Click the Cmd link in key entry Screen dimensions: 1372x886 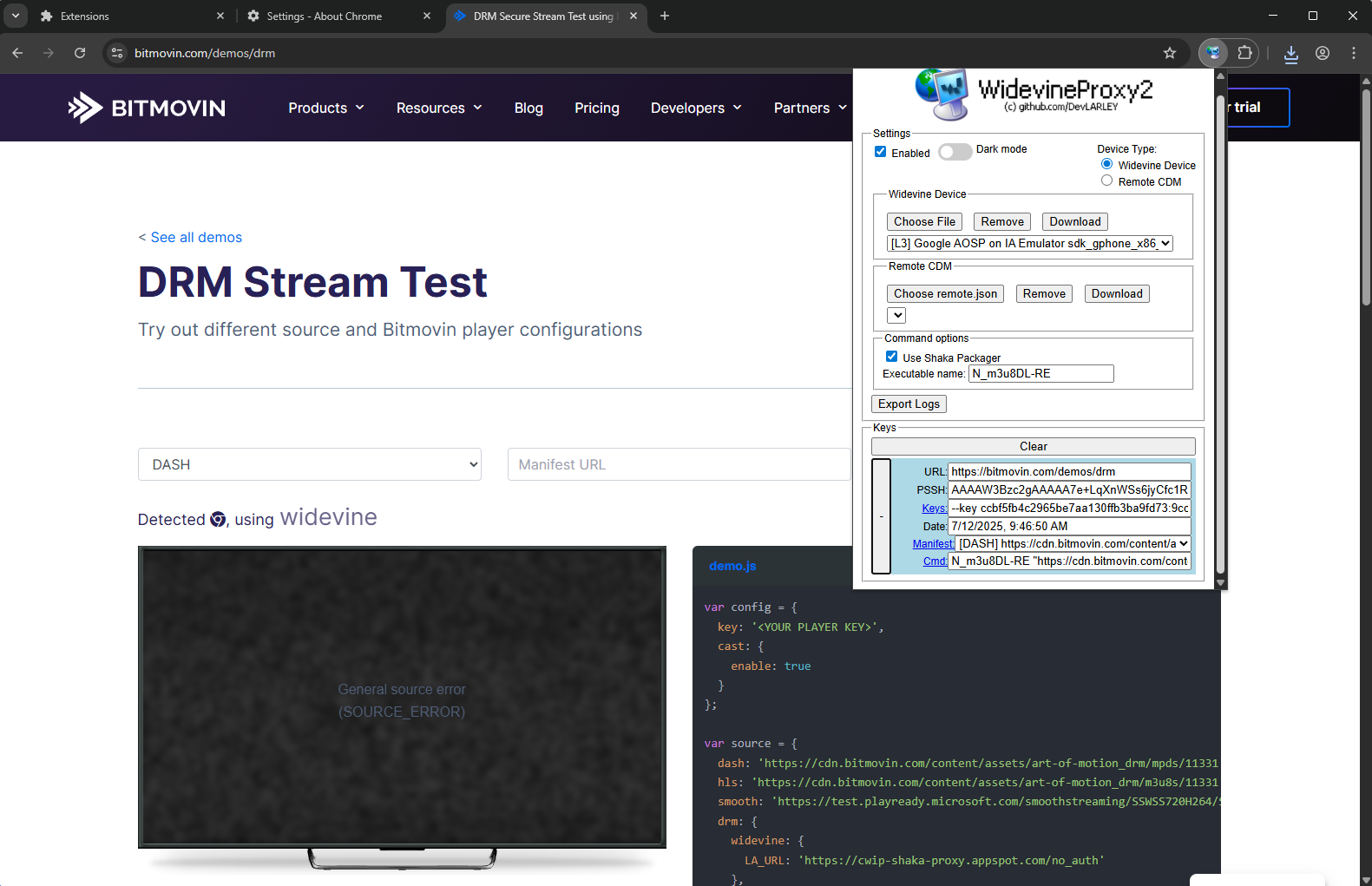point(935,561)
